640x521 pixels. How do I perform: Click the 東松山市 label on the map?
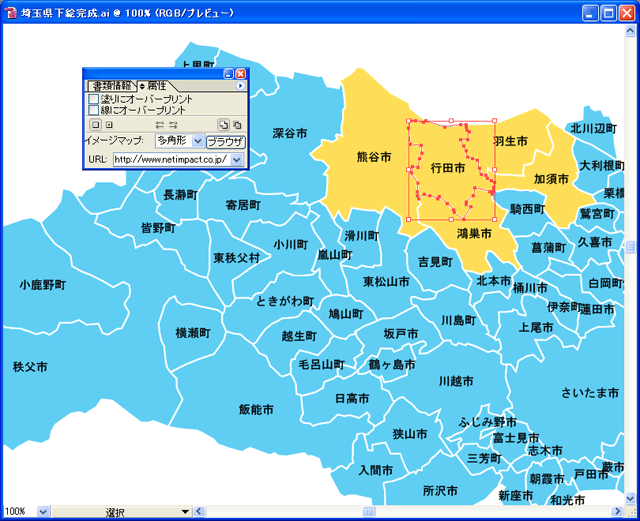point(387,281)
